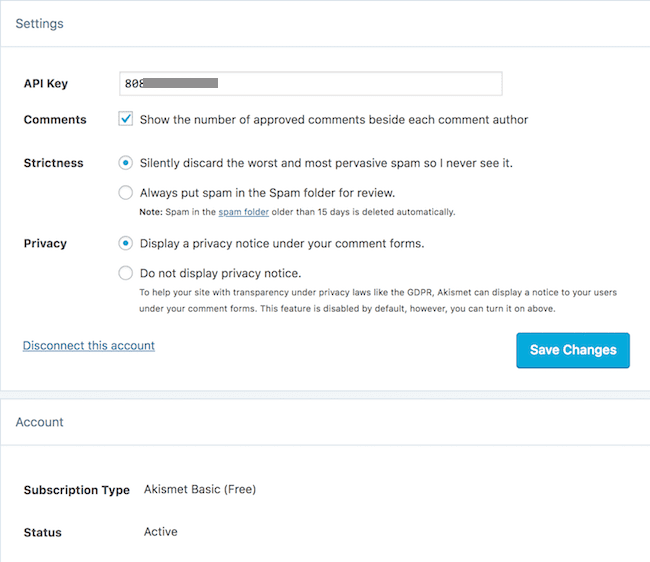The width and height of the screenshot is (650, 562).
Task: Click the 'Display a privacy notice' label text
Action: coord(282,243)
